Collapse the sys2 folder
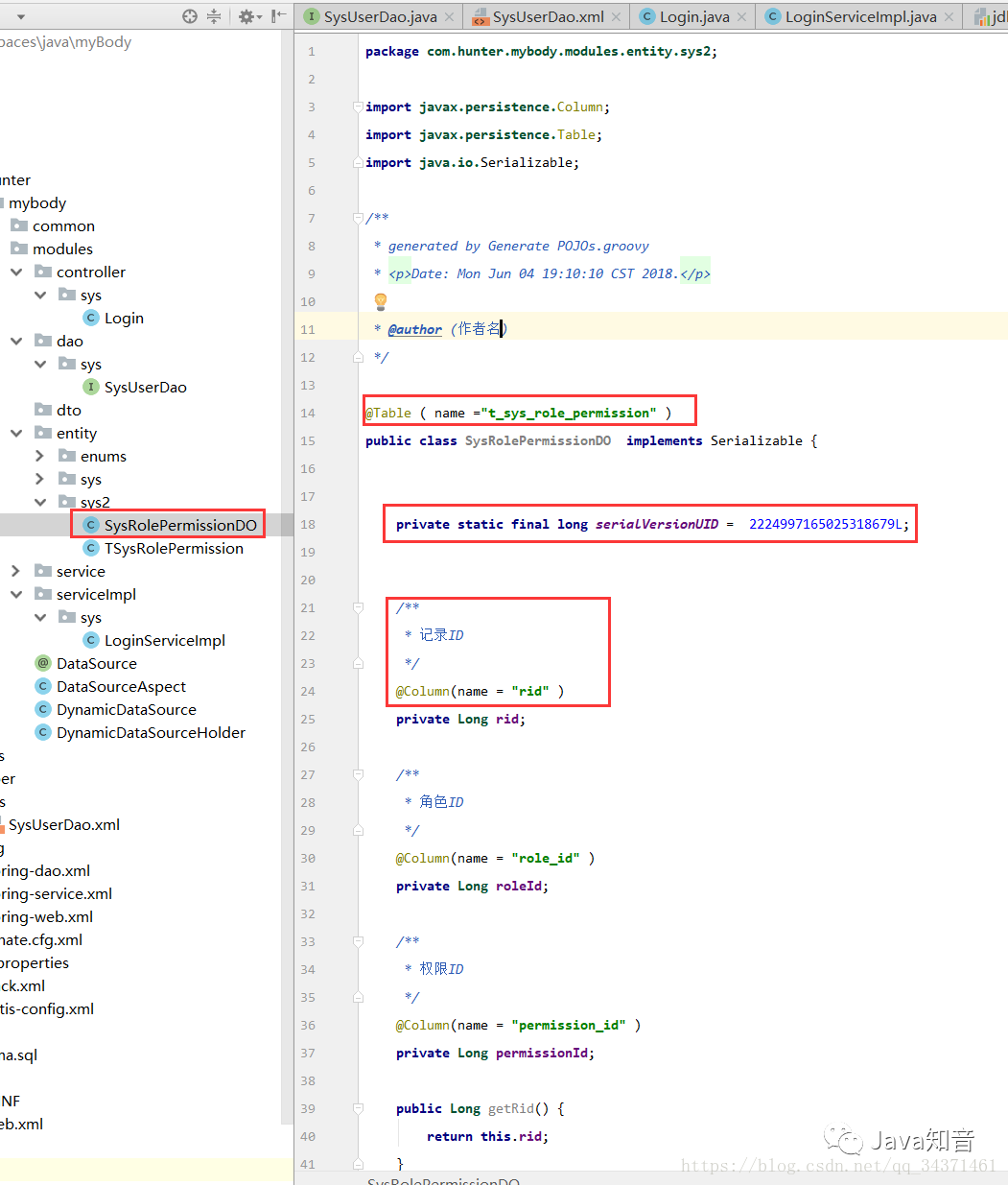Viewport: 1008px width, 1185px height. [x=40, y=503]
